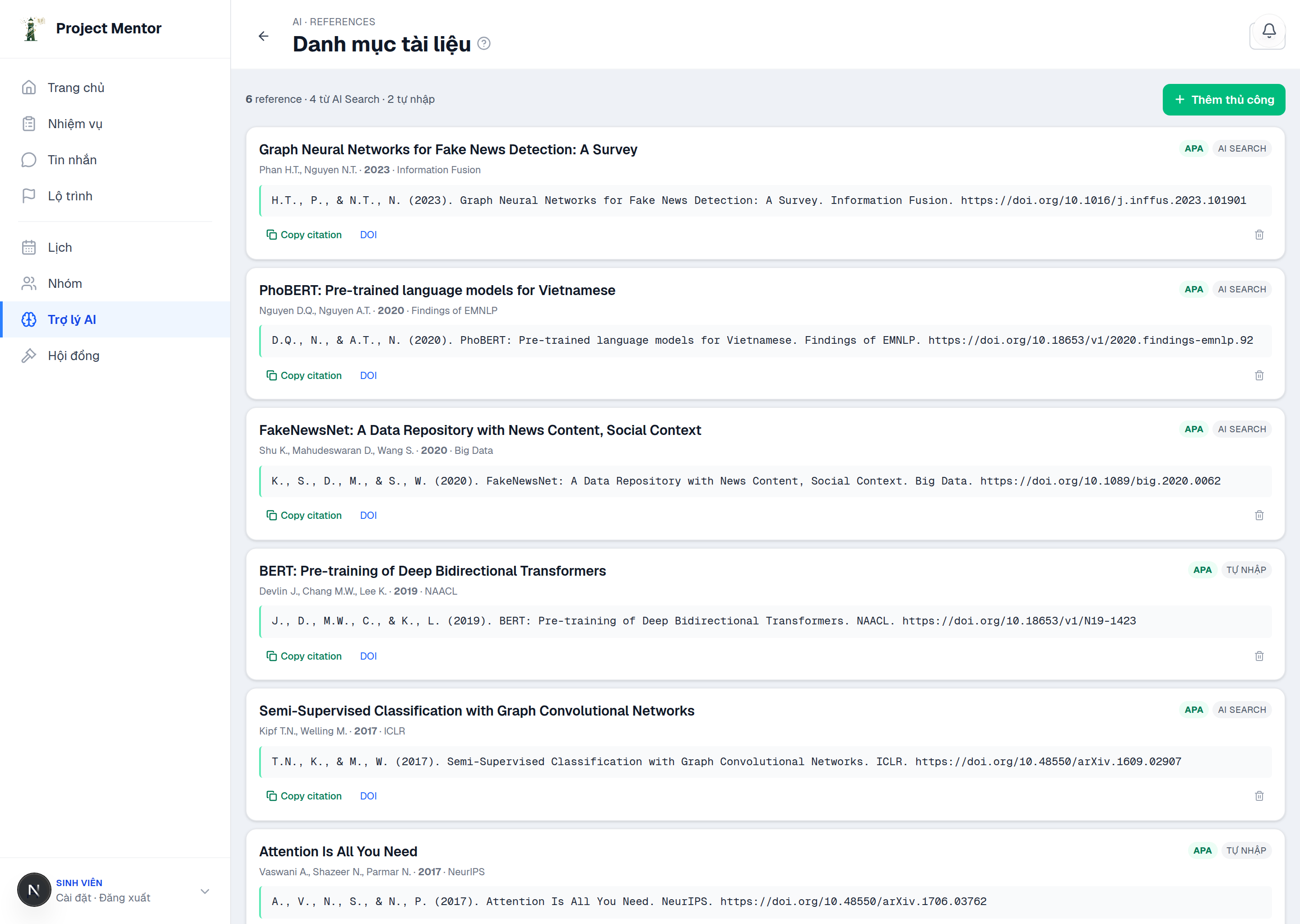Click the TỰ NHẬP badge on Attention card
This screenshot has width=1300, height=924.
(x=1246, y=850)
